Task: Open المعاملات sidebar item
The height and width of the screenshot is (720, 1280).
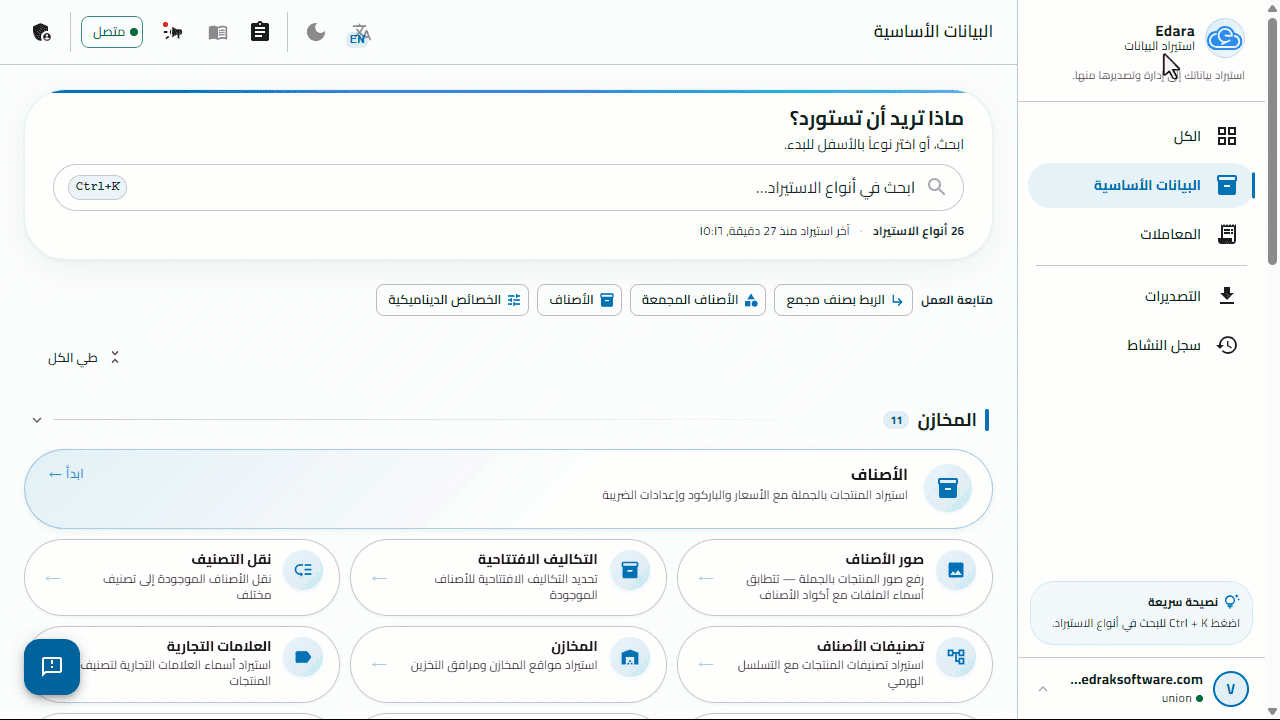Action: tap(1140, 234)
